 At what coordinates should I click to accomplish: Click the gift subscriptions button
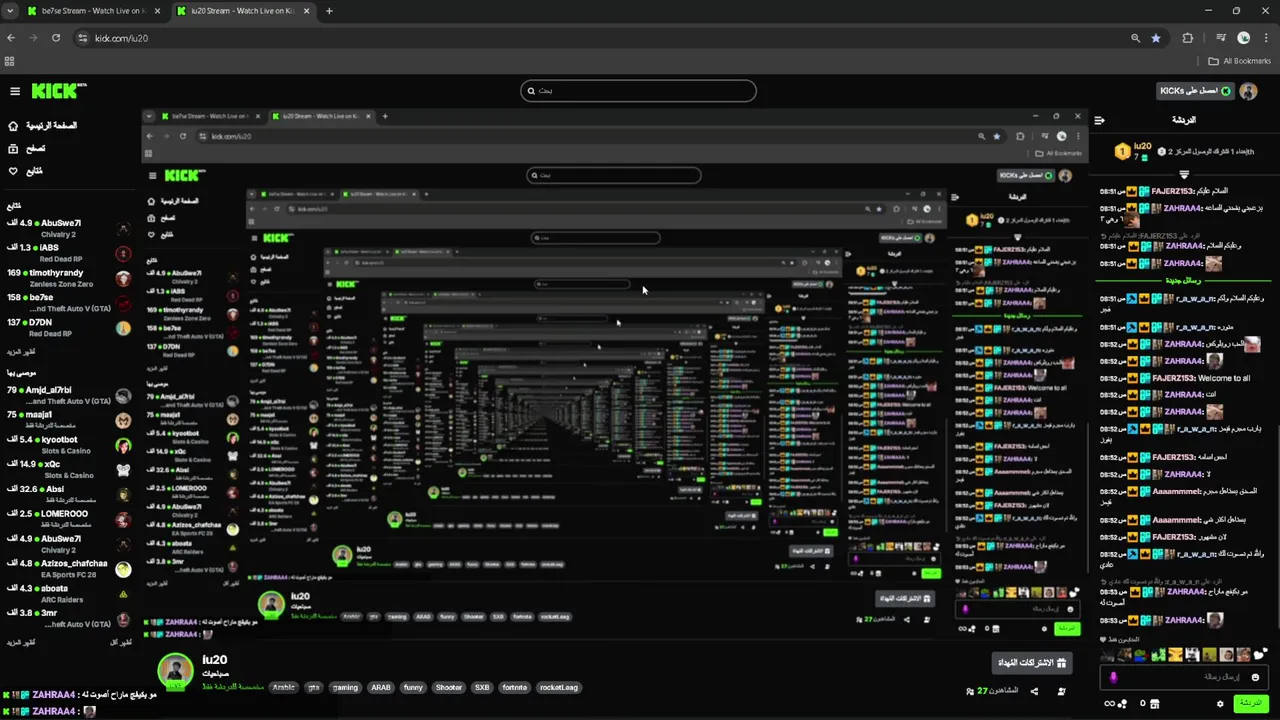tap(1032, 663)
